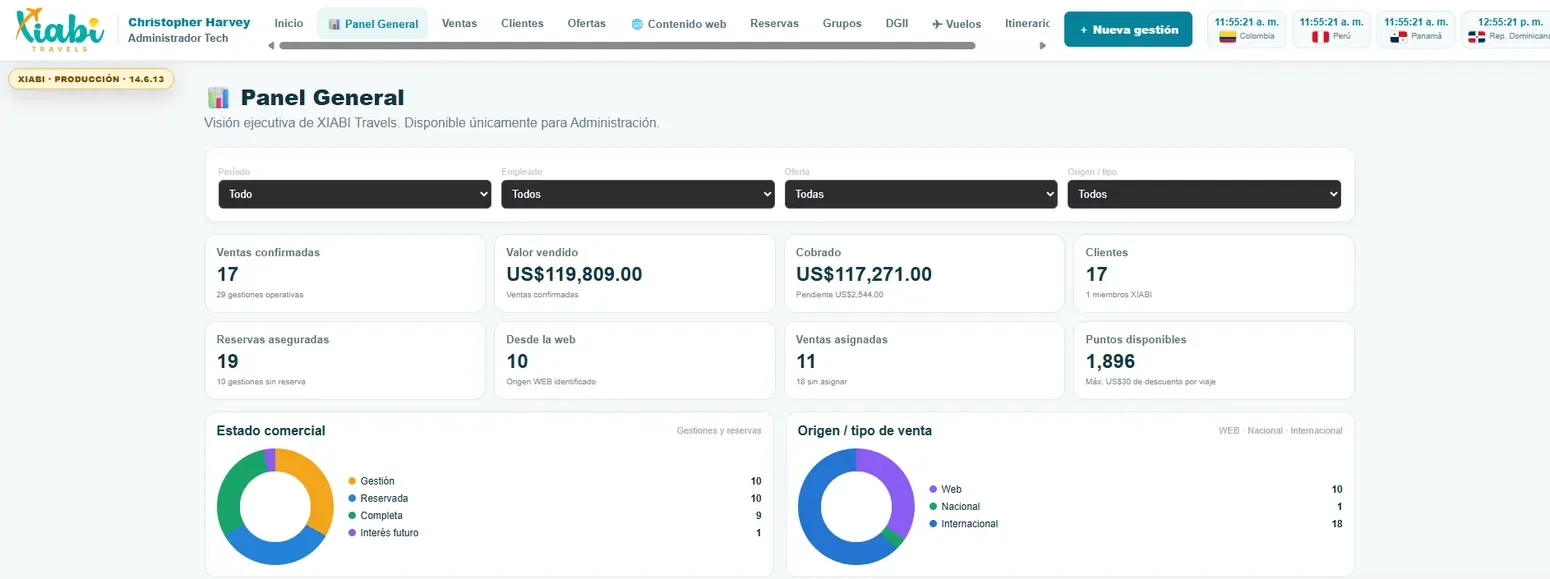This screenshot has height=579, width=1550.
Task: Click the blue Internacional legend dot
Action: (933, 524)
